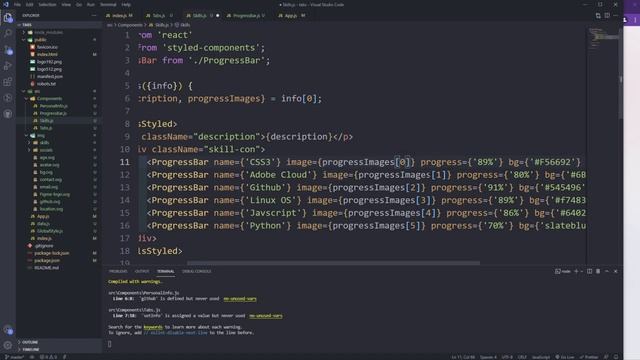Open the editor More Actions ellipsis
Image resolution: width=640 pixels, height=360 pixels.
(x=616, y=16)
